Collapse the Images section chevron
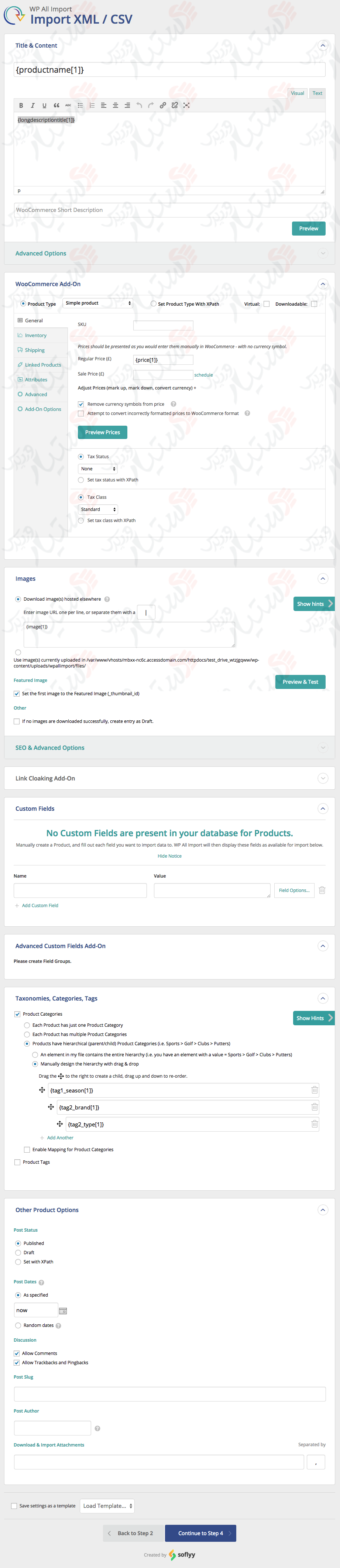 (322, 578)
